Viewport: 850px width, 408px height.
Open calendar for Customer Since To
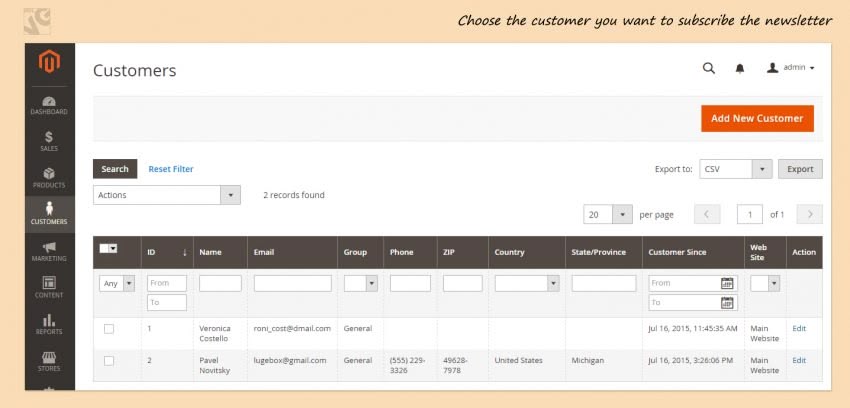tap(727, 302)
